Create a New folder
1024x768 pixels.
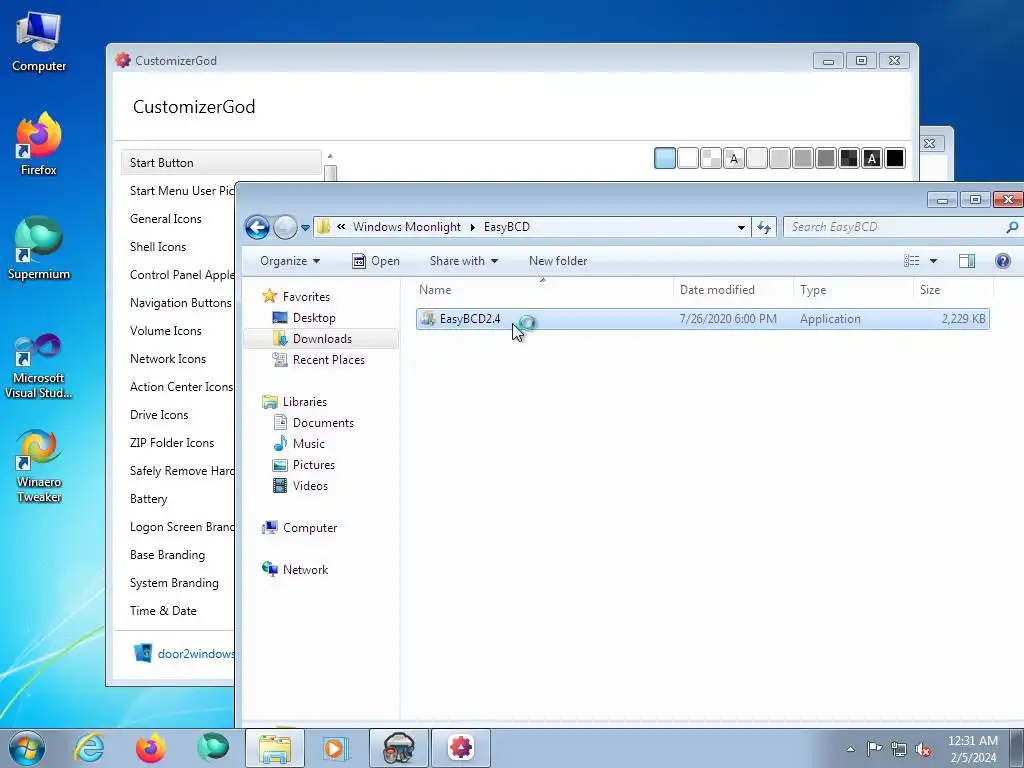[x=558, y=261]
